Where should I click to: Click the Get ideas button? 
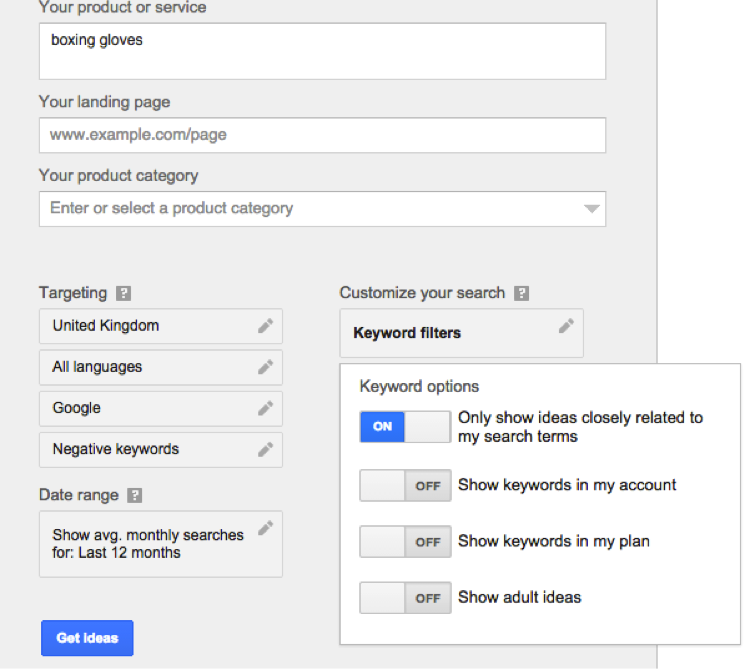pos(87,638)
